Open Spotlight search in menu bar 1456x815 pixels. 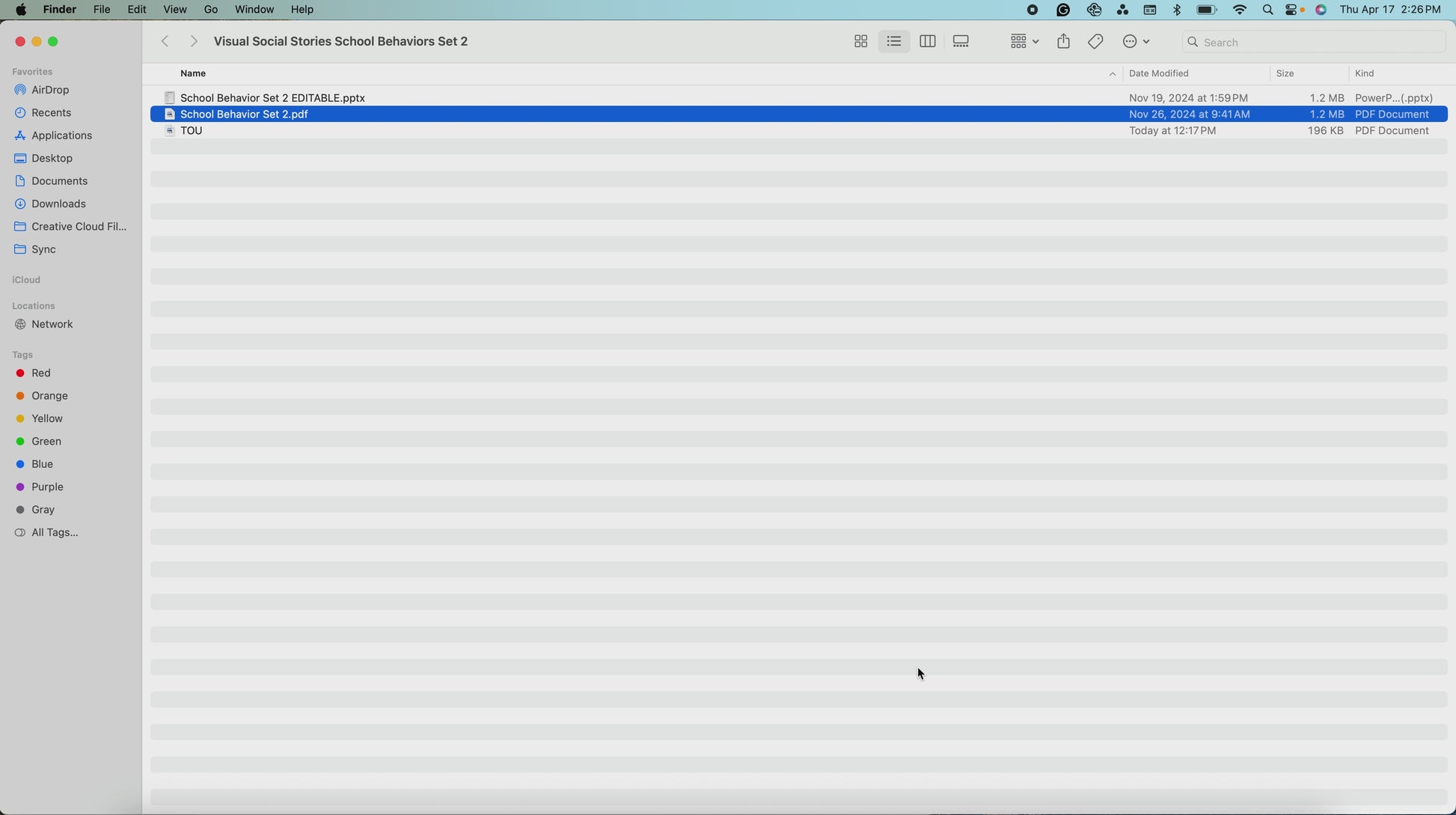(1267, 10)
